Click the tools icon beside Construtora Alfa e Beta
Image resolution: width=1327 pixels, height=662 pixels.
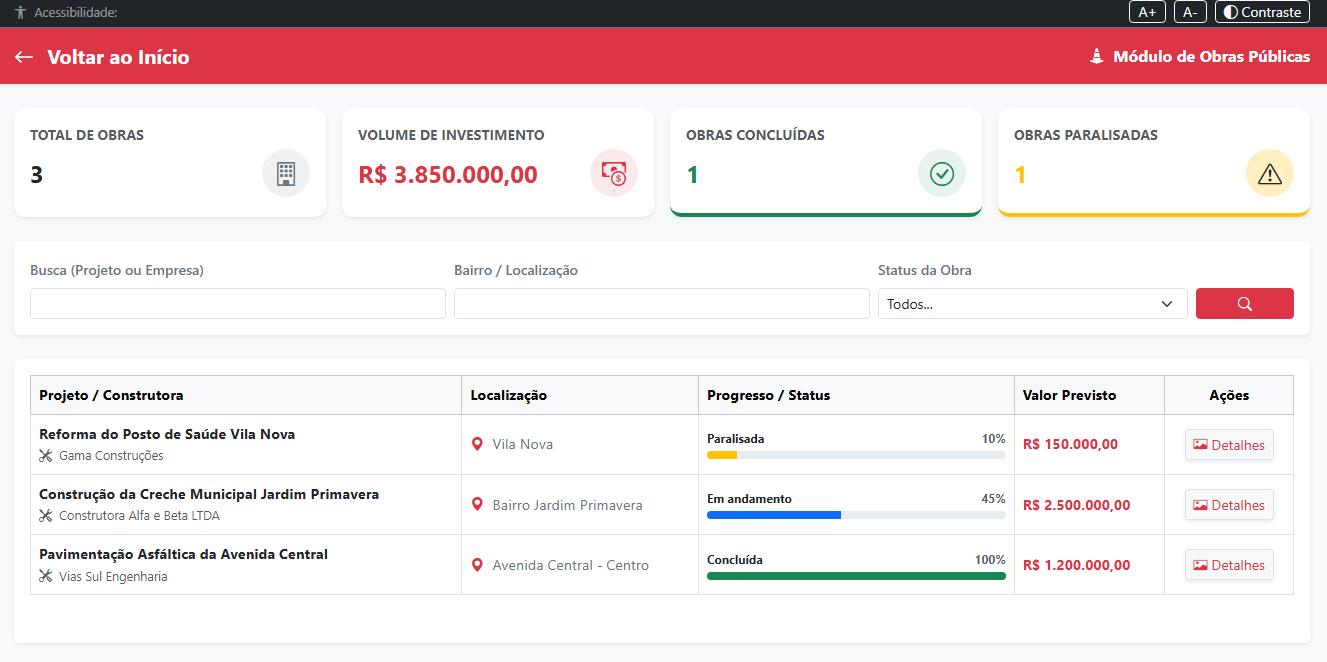pos(45,516)
